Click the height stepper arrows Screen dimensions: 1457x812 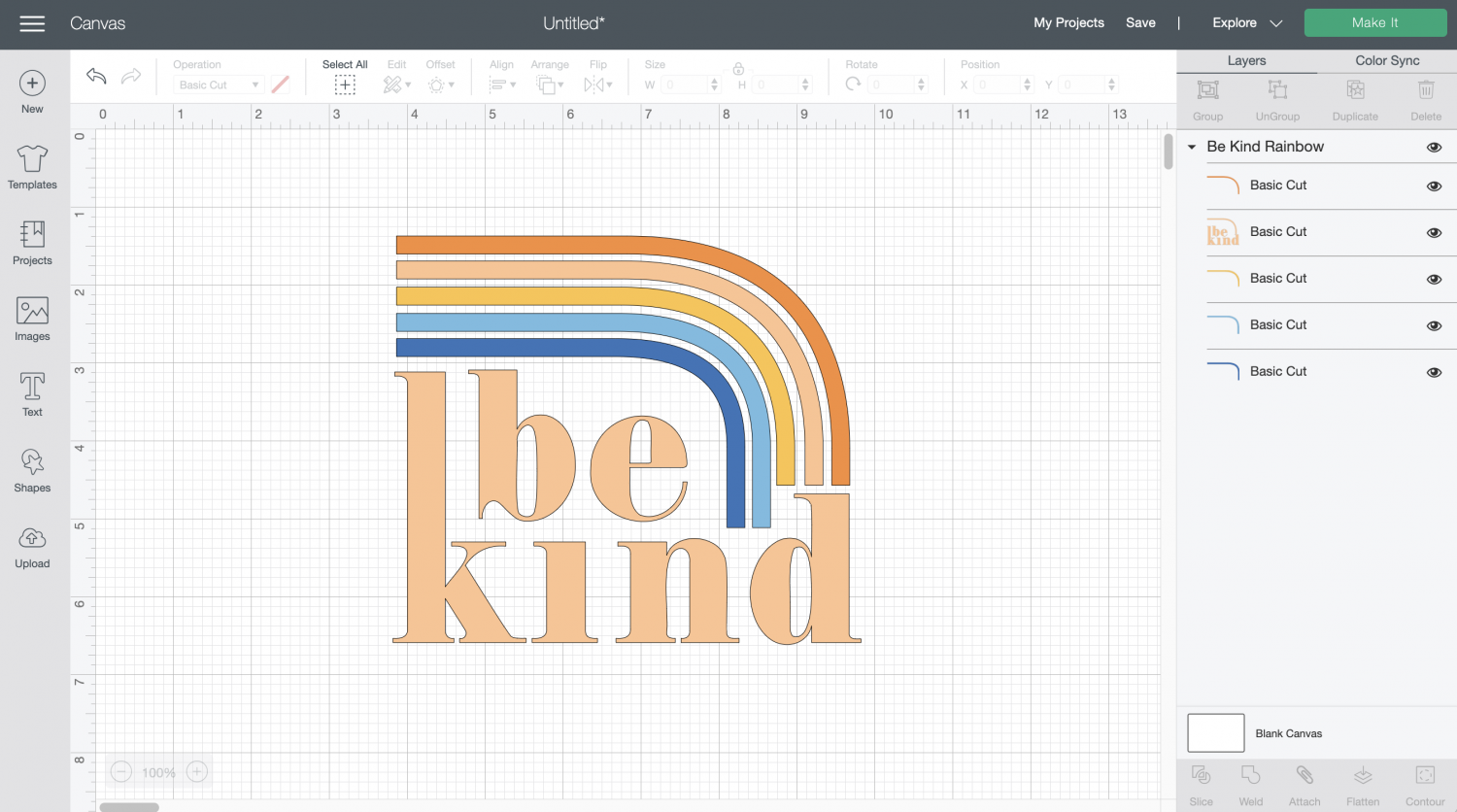click(805, 85)
